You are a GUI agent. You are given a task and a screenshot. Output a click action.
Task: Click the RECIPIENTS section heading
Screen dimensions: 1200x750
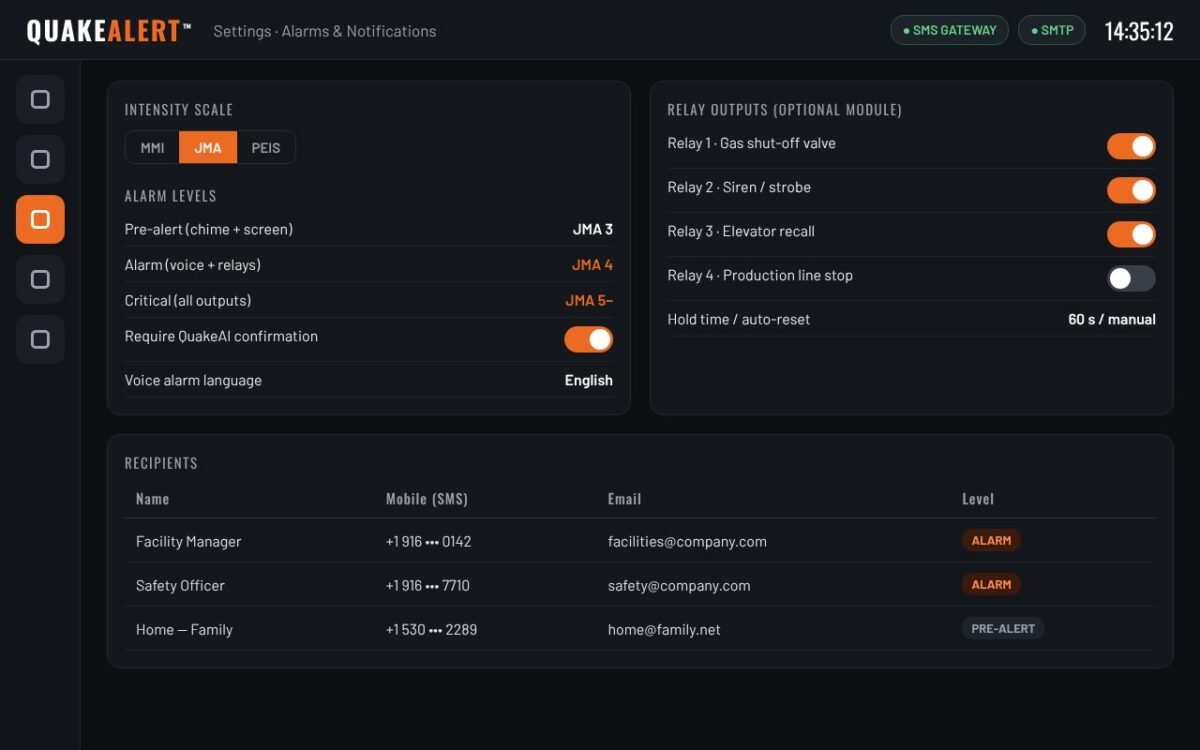161,463
